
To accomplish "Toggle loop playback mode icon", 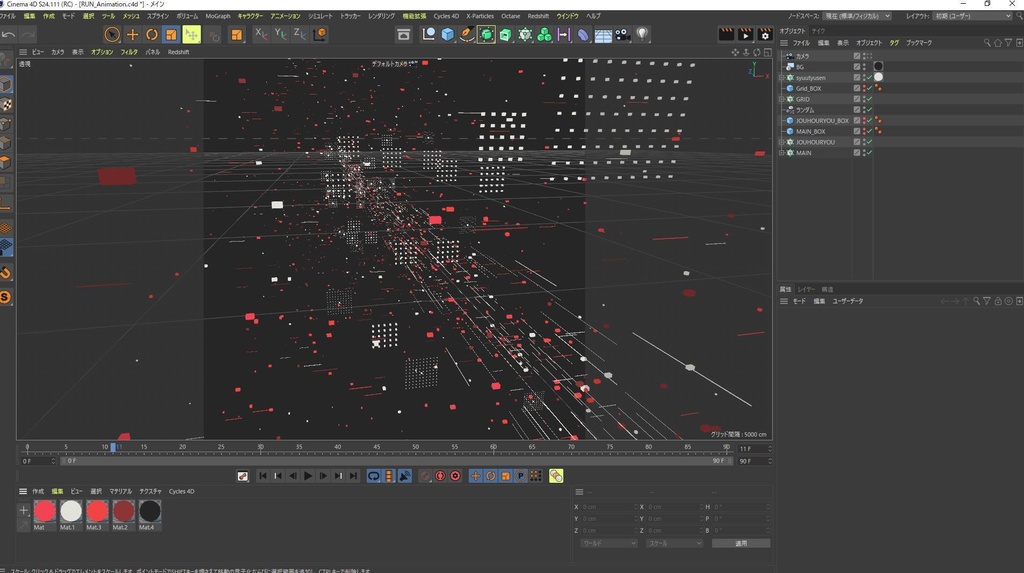I will coord(374,476).
